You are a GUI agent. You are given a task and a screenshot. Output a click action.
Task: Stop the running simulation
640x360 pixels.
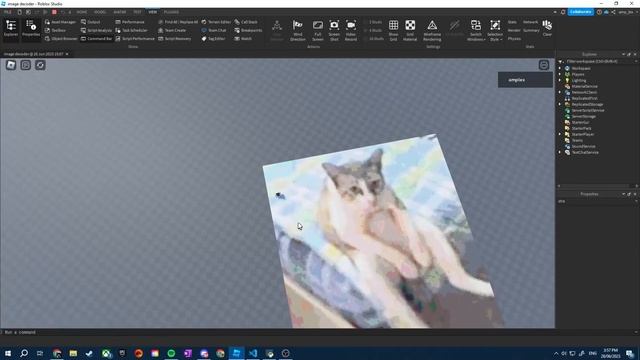click(x=54, y=12)
